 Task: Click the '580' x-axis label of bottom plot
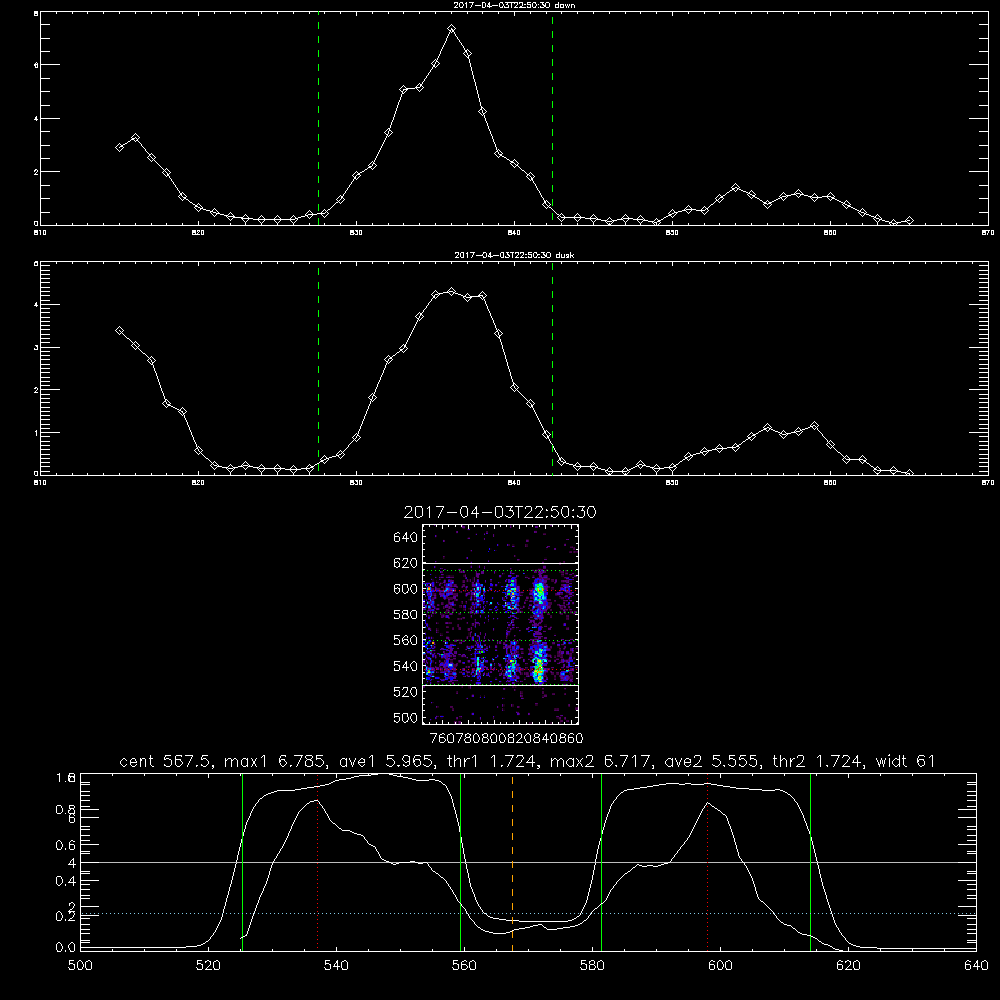[592, 966]
